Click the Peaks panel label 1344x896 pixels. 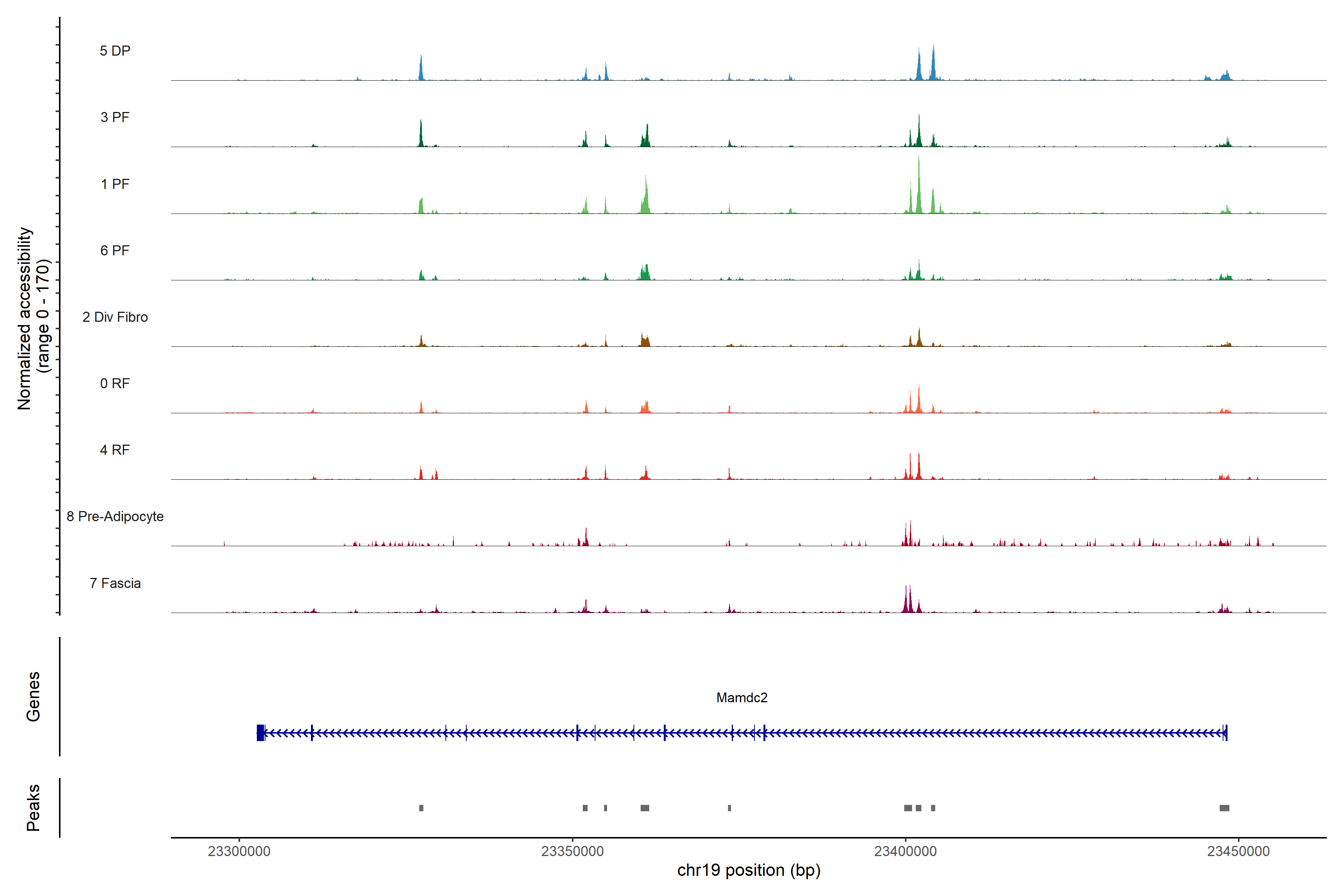33,808
